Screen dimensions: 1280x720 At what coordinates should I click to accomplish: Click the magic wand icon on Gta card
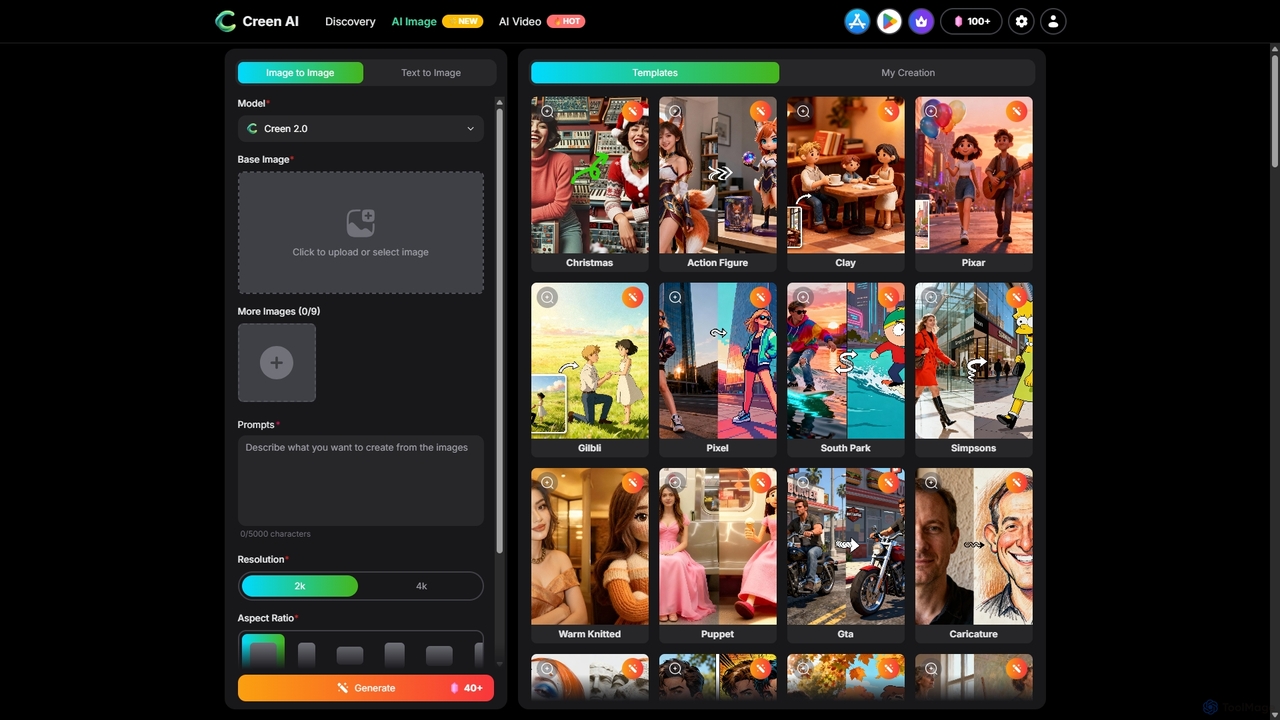pos(888,483)
